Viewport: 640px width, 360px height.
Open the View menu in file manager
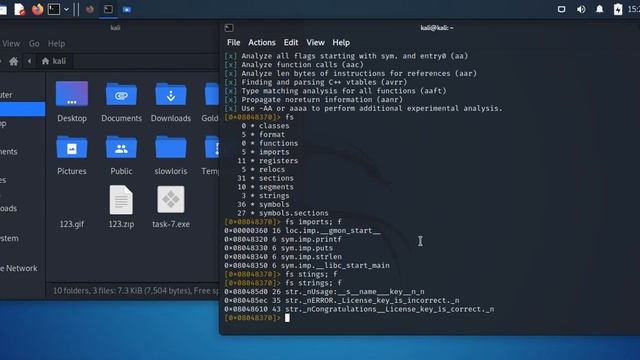[x=11, y=43]
